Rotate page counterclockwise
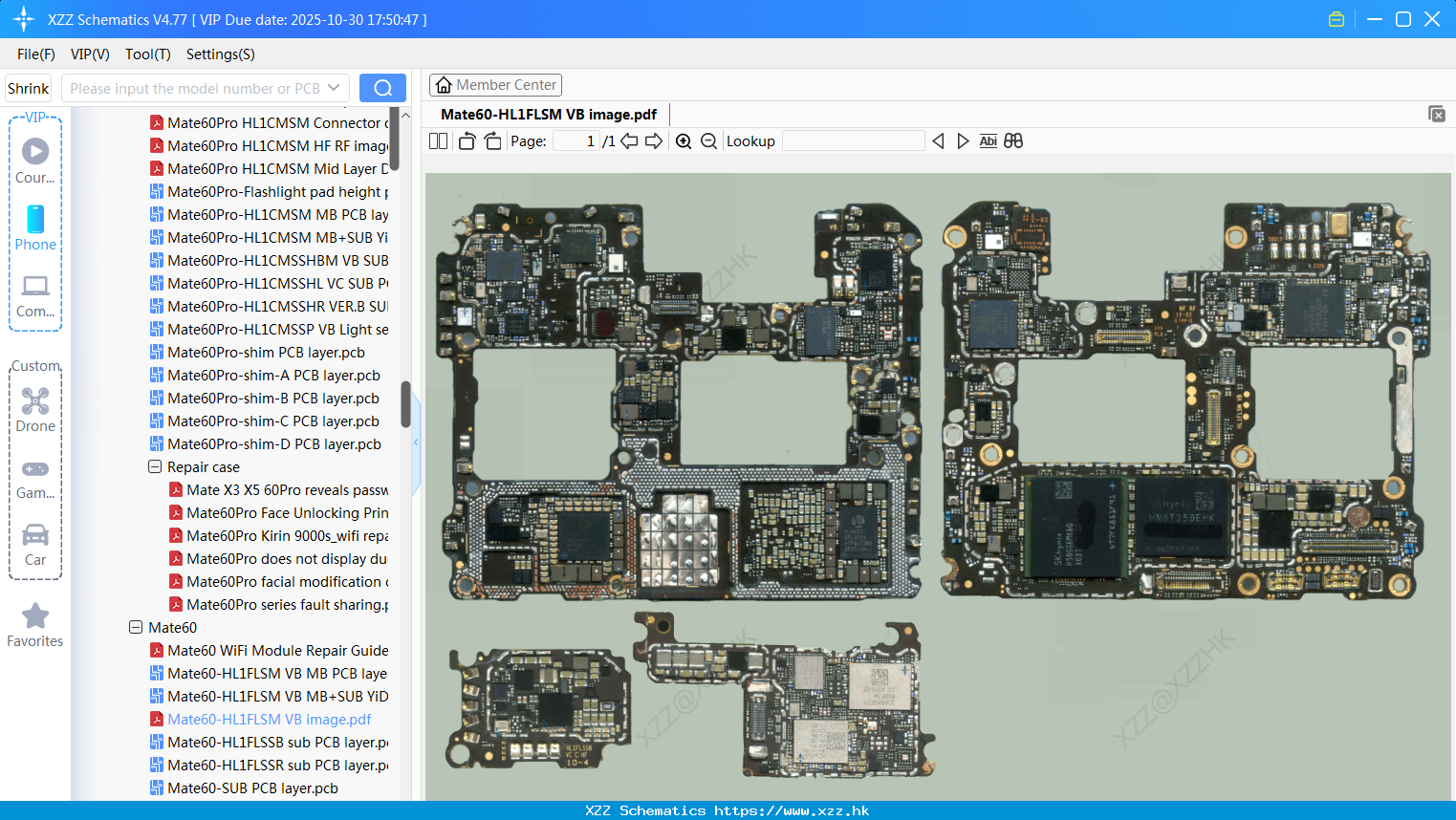Screen dimensions: 1456x820 click(467, 140)
